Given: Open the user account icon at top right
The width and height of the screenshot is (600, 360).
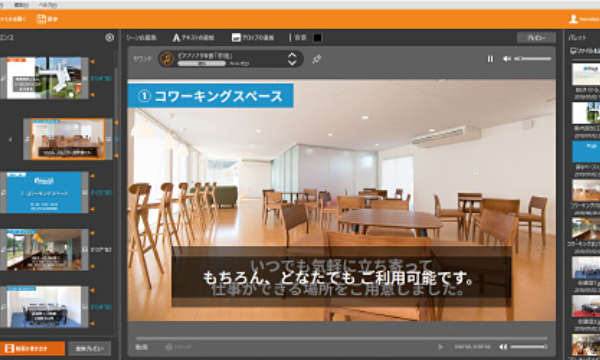Looking at the screenshot, I should [x=573, y=19].
